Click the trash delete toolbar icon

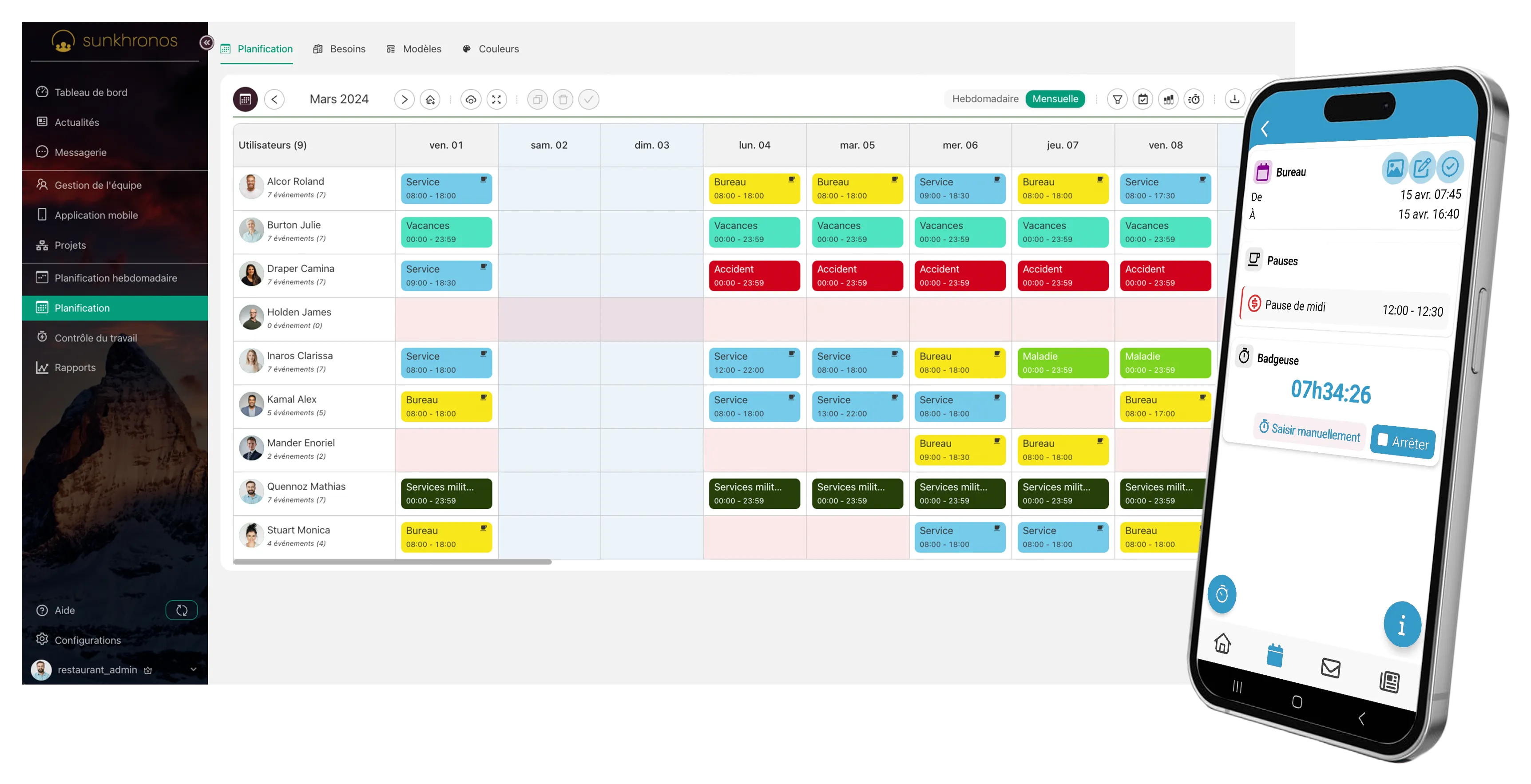(x=563, y=99)
